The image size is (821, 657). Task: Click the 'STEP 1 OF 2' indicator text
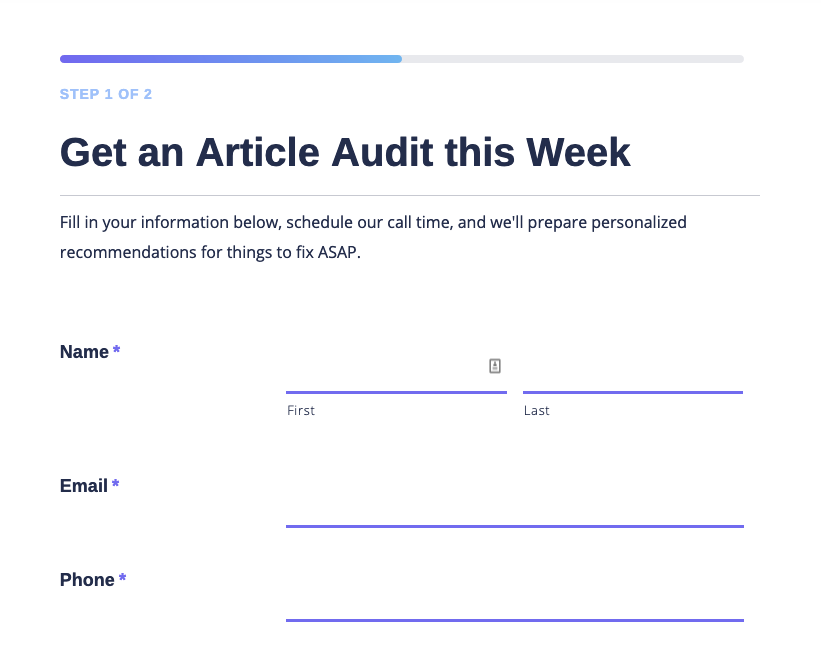coord(106,94)
